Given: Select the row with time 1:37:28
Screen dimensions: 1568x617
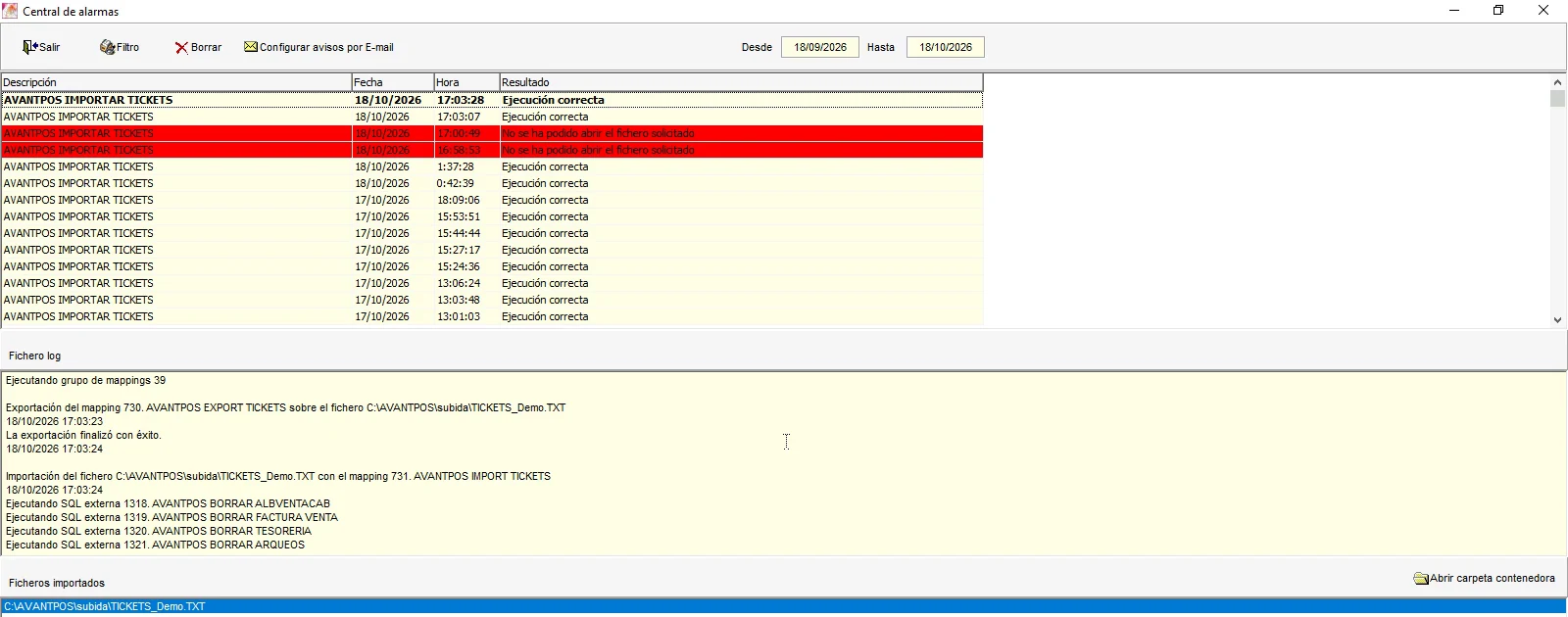Looking at the screenshot, I should (x=492, y=166).
